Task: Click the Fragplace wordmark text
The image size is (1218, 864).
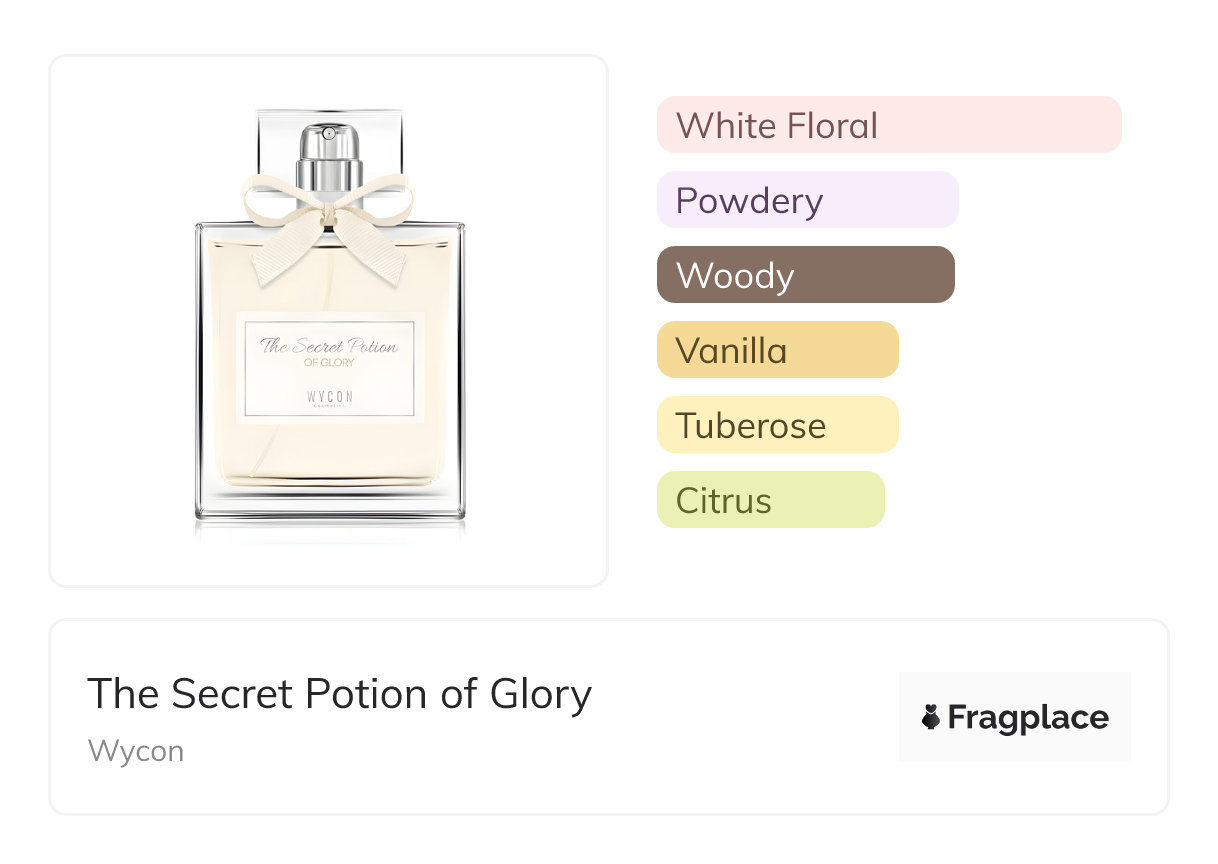Action: 1028,717
